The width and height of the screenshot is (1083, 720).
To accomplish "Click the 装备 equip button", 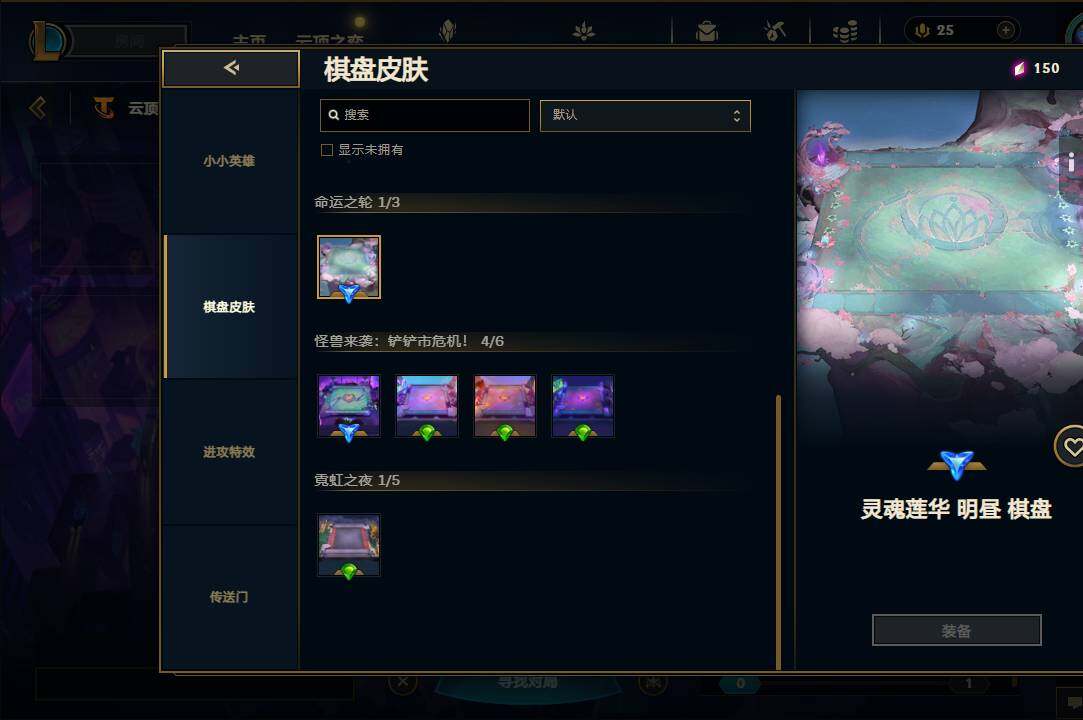I will 957,630.
